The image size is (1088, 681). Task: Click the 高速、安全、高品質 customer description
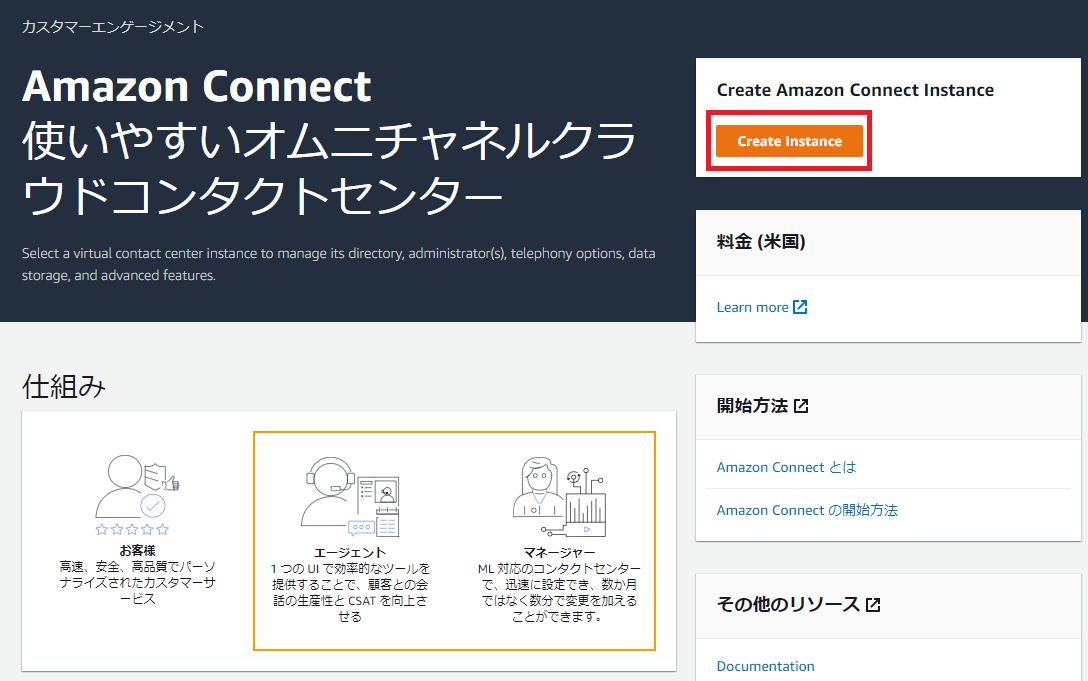coord(137,583)
